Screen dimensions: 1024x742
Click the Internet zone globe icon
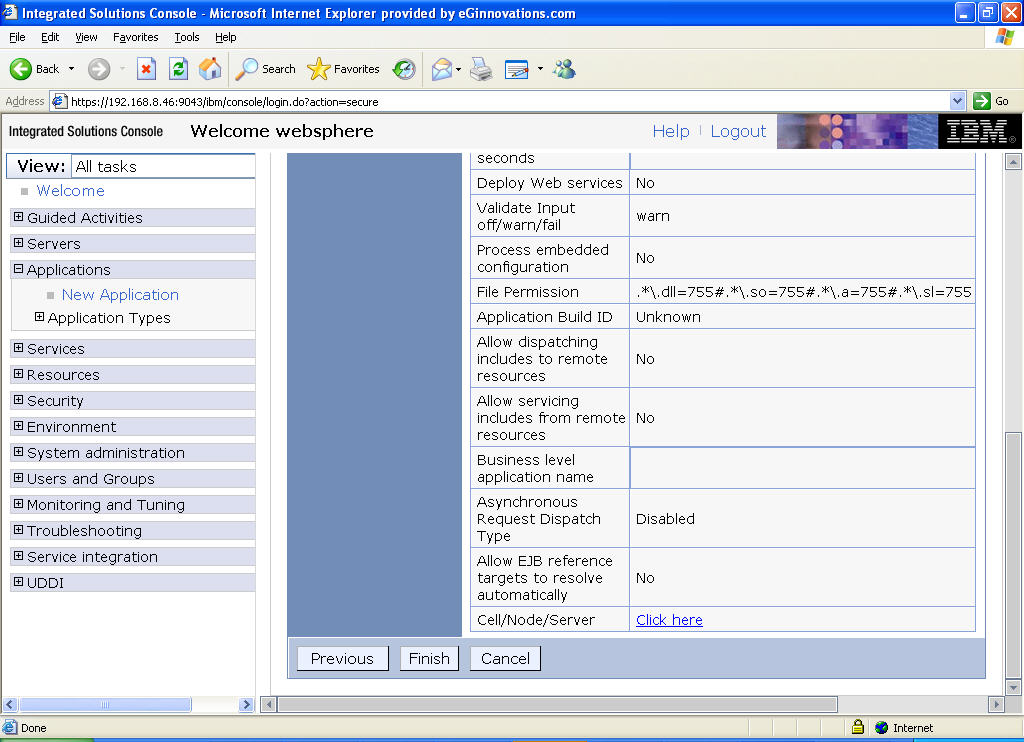(x=882, y=727)
